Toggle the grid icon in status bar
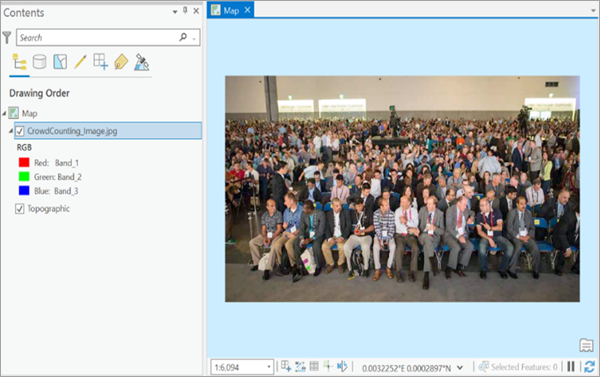Screen dimensions: 600x377 point(314,366)
